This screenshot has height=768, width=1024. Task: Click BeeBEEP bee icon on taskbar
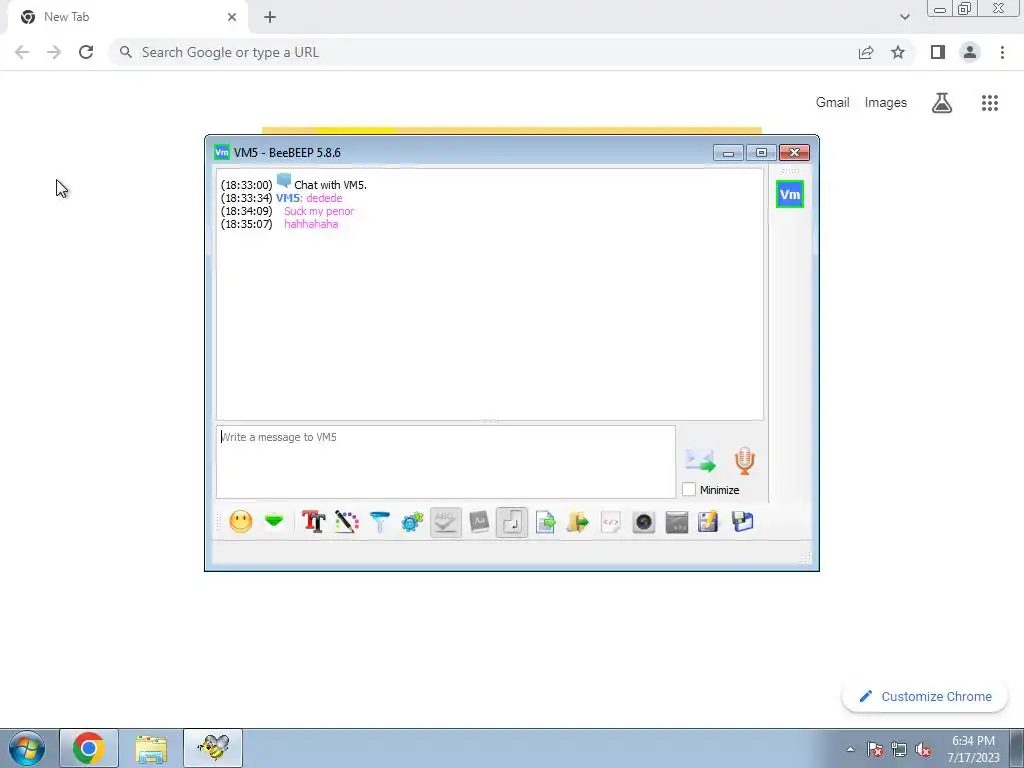213,748
